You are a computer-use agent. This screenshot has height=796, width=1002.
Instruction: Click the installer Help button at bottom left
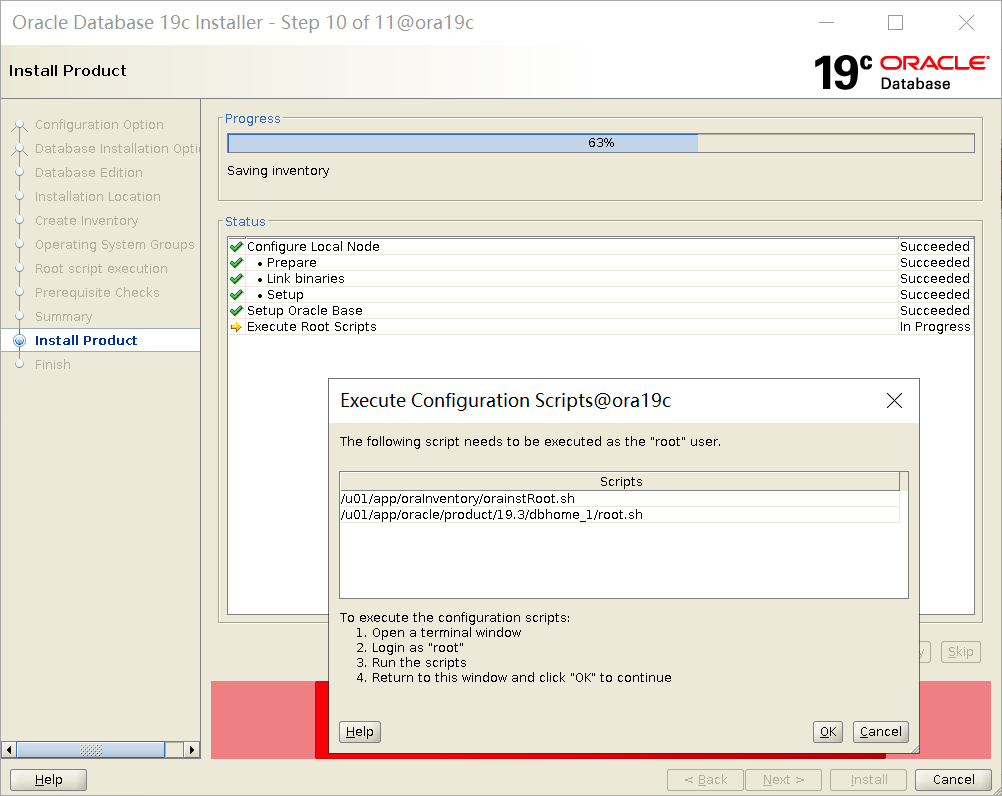pos(49,779)
